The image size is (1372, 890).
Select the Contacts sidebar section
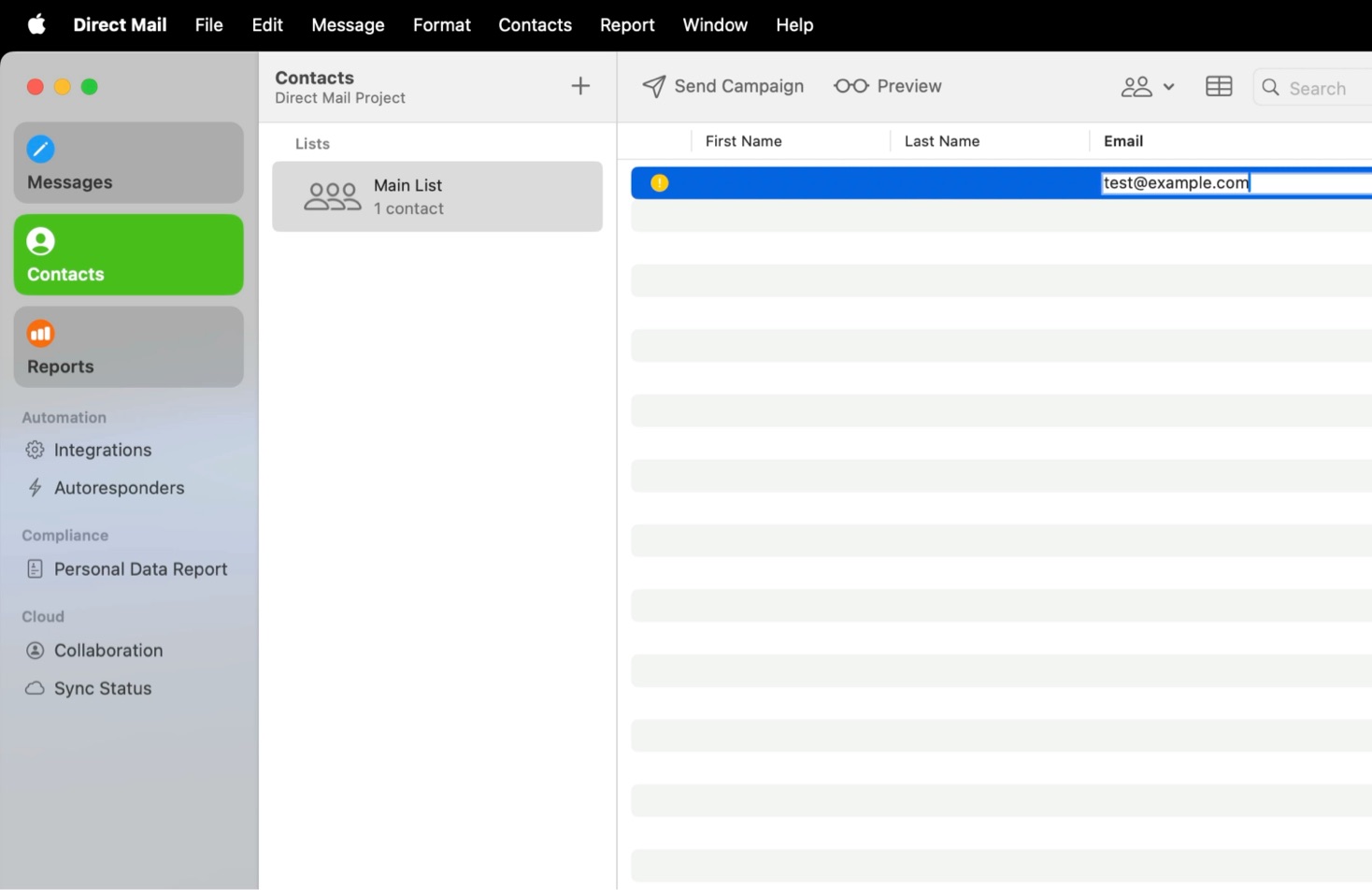pyautogui.click(x=128, y=255)
